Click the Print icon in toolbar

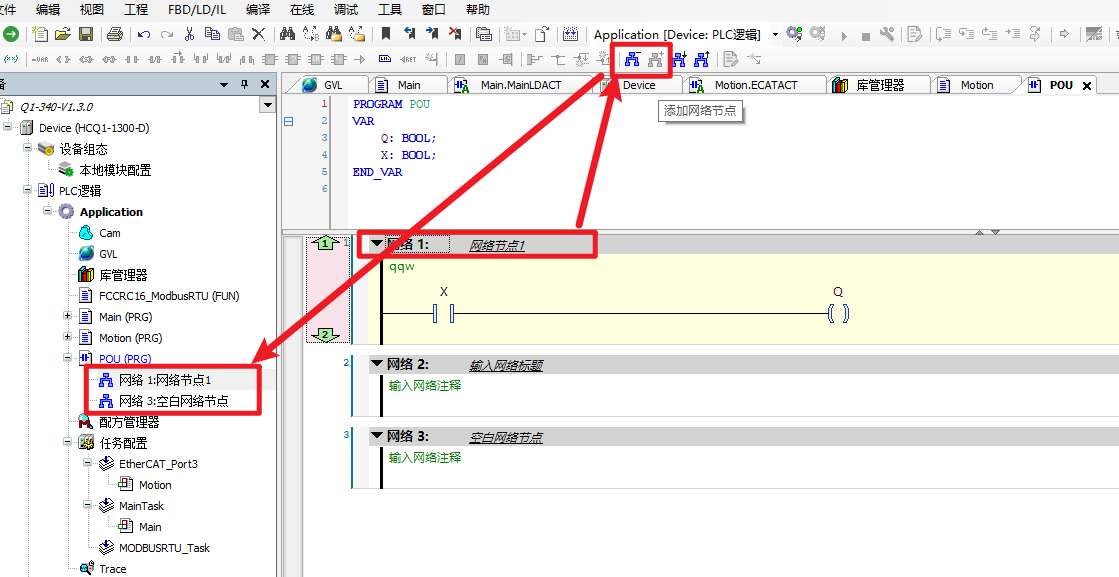(x=114, y=34)
